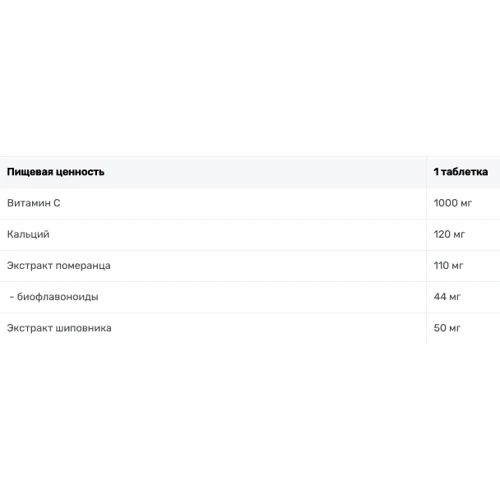Click the digit 1 before таблетка
The height and width of the screenshot is (500, 500).
(436, 172)
